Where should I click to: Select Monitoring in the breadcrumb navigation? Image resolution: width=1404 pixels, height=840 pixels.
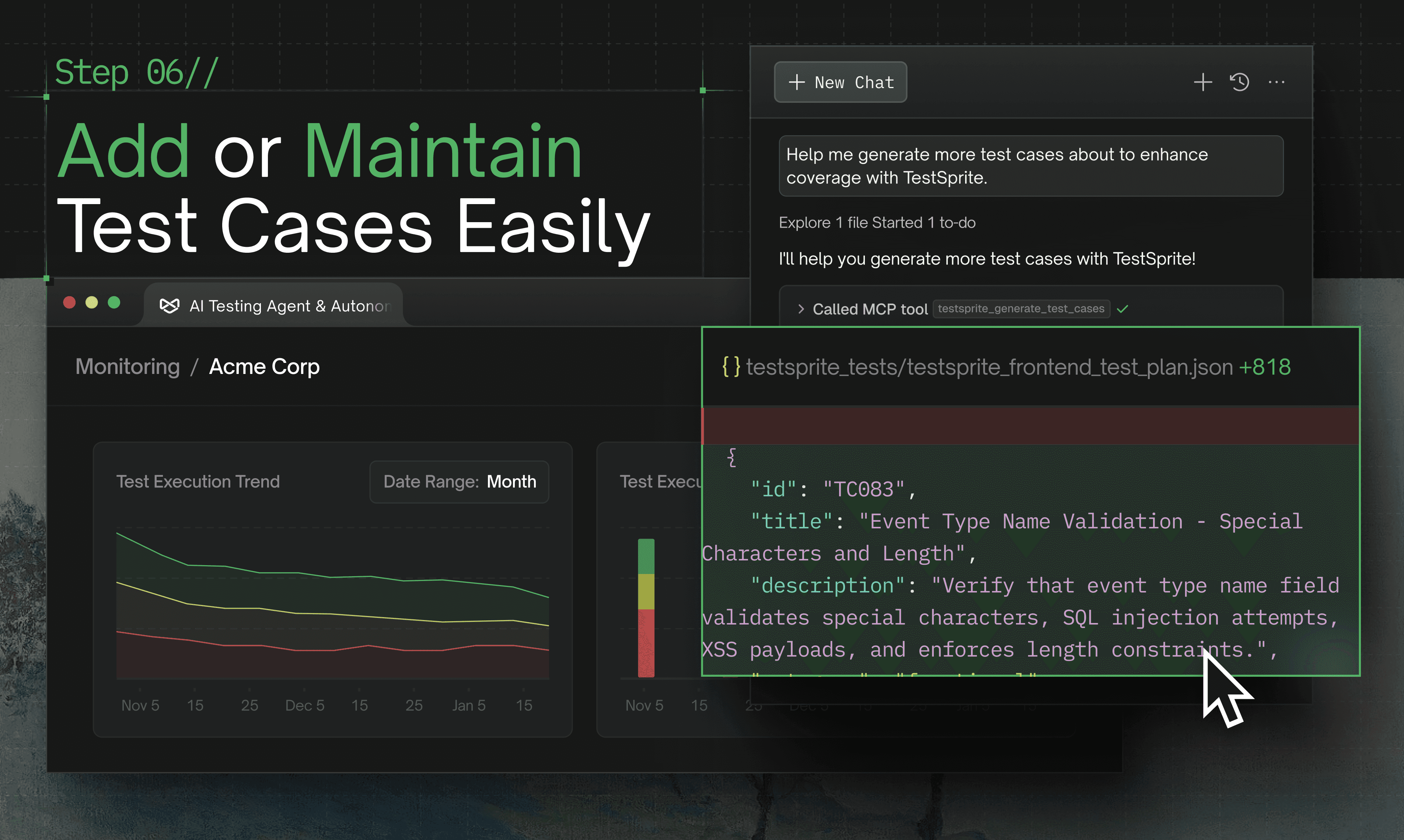(128, 367)
